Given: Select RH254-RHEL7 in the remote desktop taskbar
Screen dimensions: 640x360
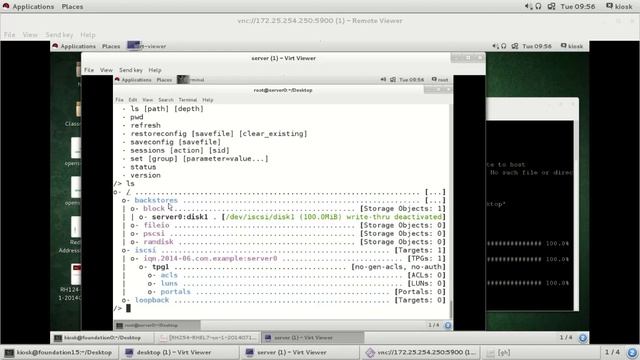Looking at the screenshot, I should (x=208, y=338).
